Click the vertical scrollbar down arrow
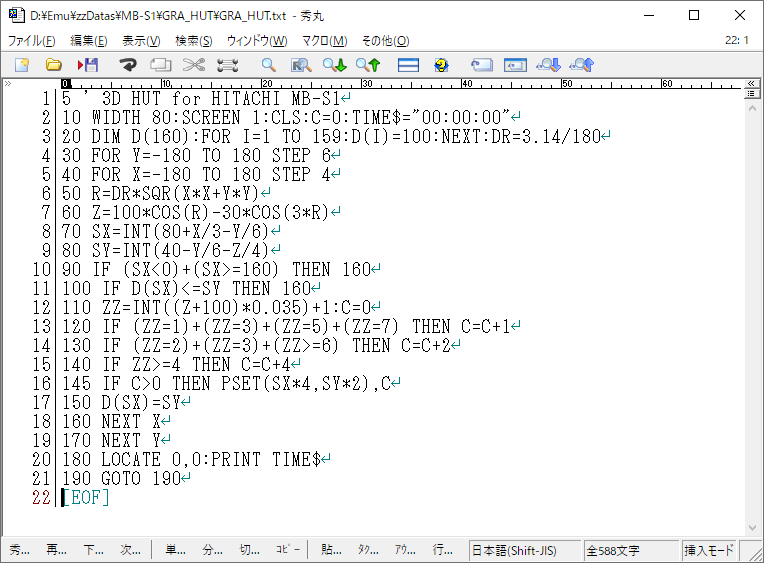The image size is (764, 563). pos(752,528)
